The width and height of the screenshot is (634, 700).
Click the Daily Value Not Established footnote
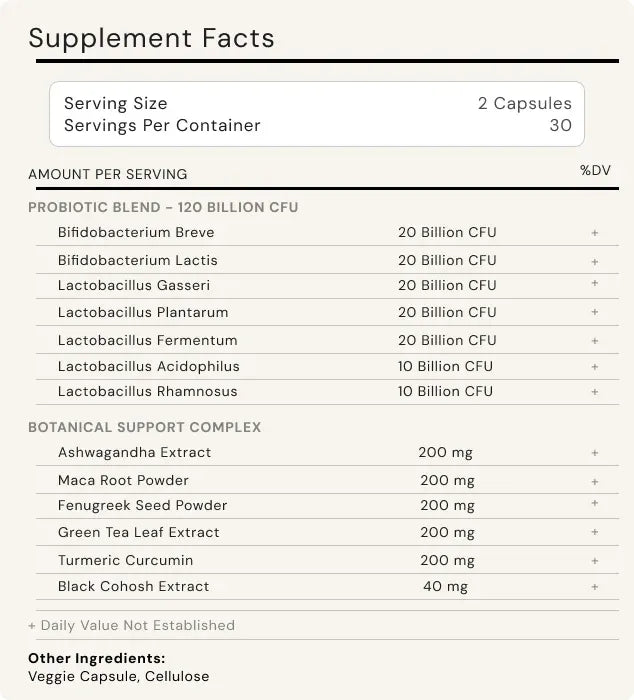pyautogui.click(x=131, y=625)
